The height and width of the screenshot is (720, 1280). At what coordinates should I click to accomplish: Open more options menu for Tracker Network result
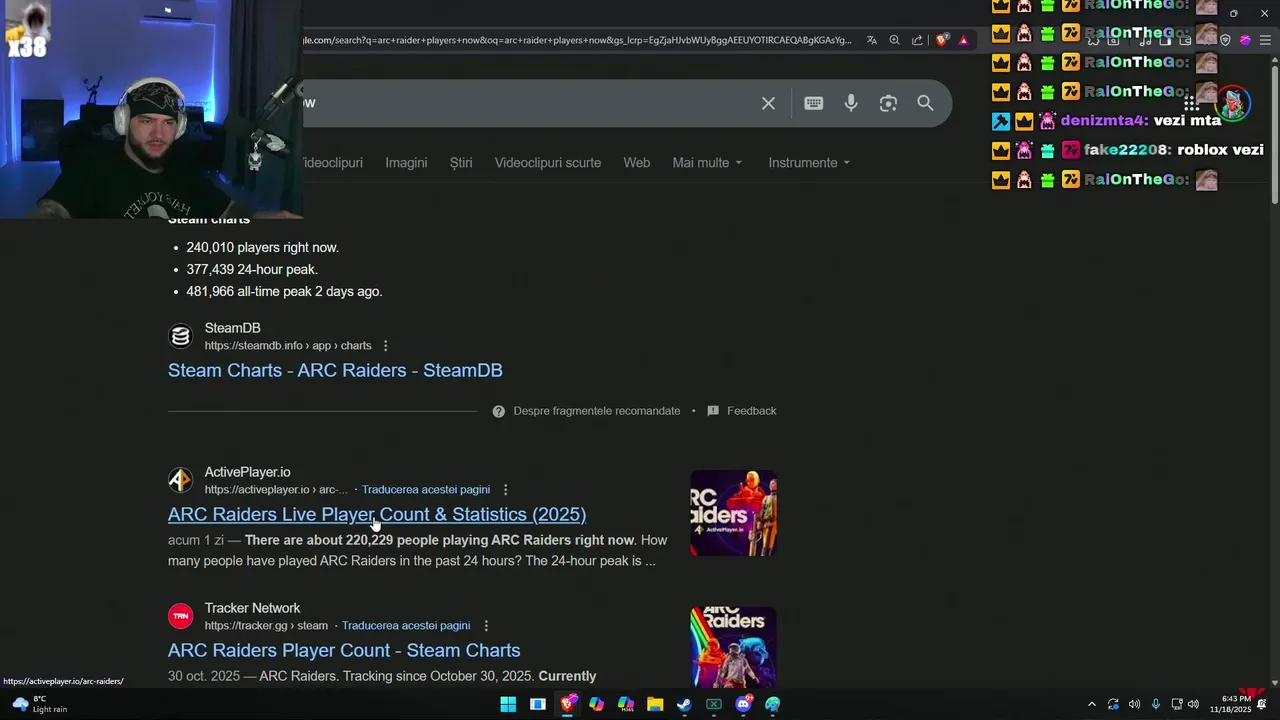coord(486,626)
